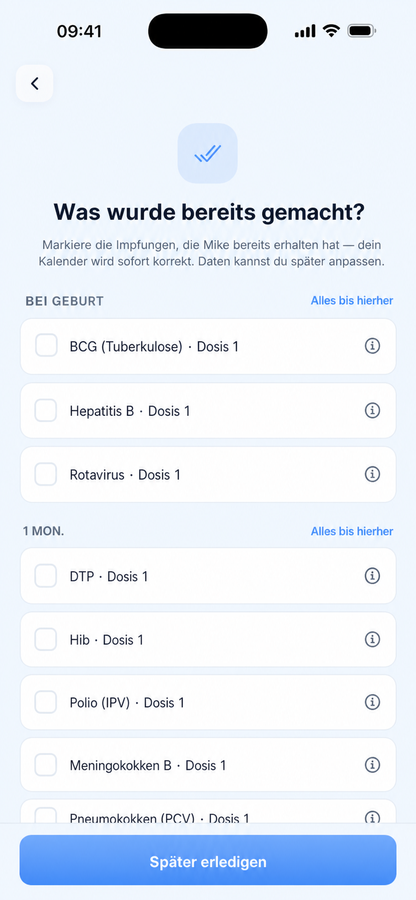Select the Pneumokokken (PCV) Dosis 1 row

point(208,812)
